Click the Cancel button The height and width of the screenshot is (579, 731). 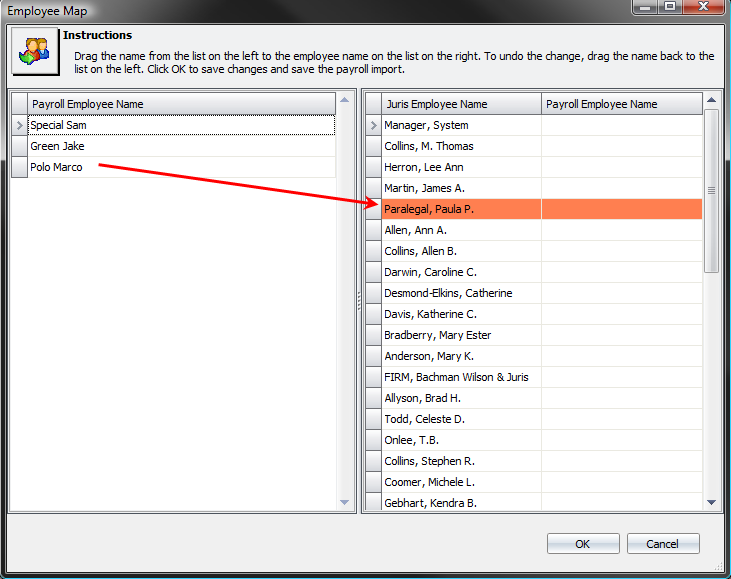(x=662, y=544)
